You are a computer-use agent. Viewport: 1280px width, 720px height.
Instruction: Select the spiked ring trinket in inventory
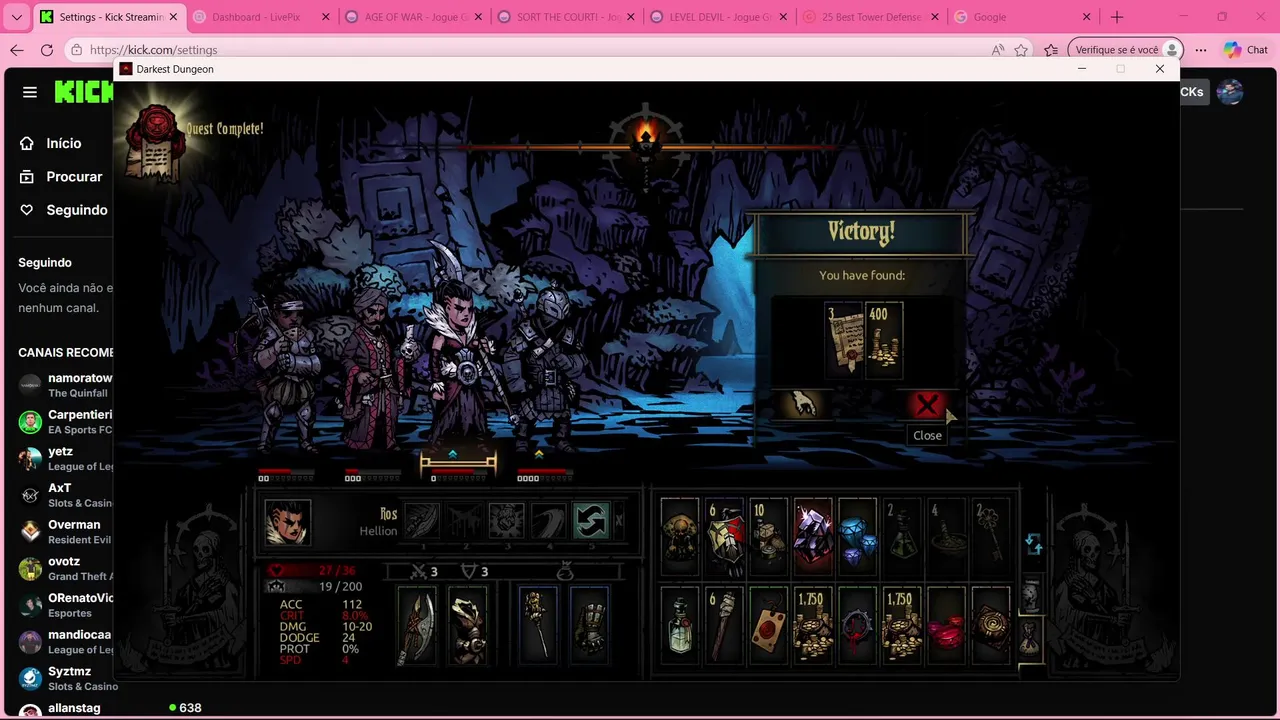coord(857,627)
